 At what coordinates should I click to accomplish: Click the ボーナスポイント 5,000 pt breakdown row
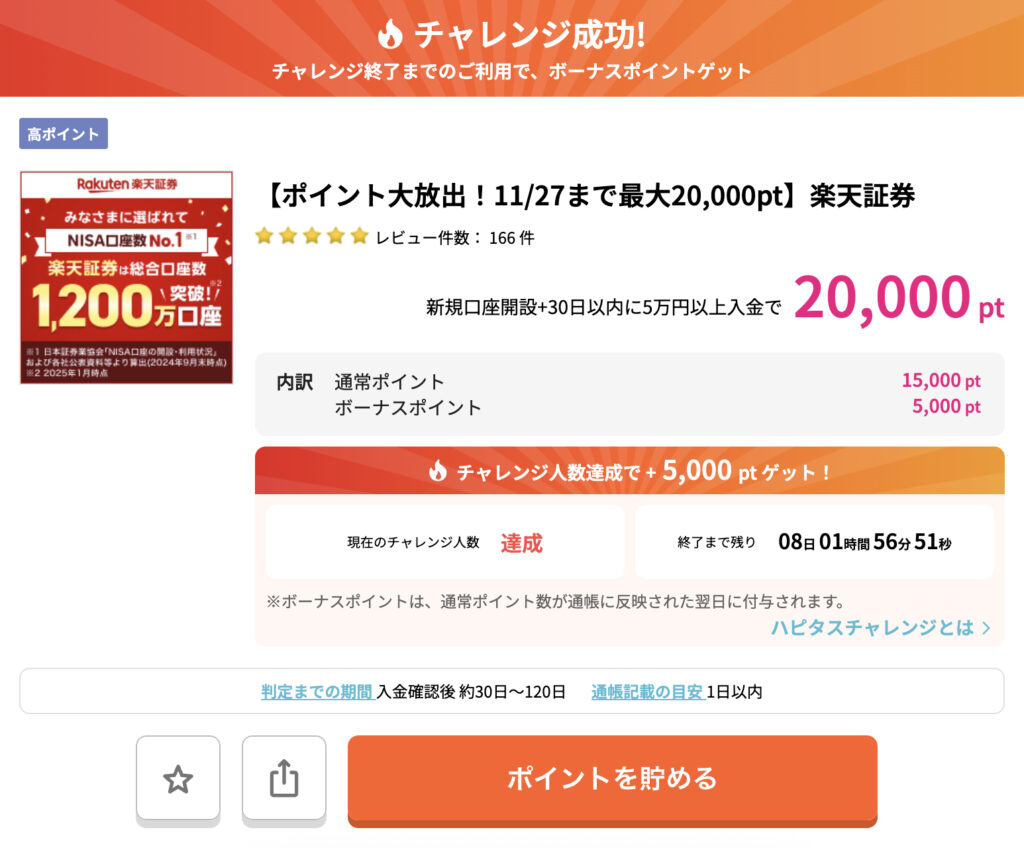630,407
